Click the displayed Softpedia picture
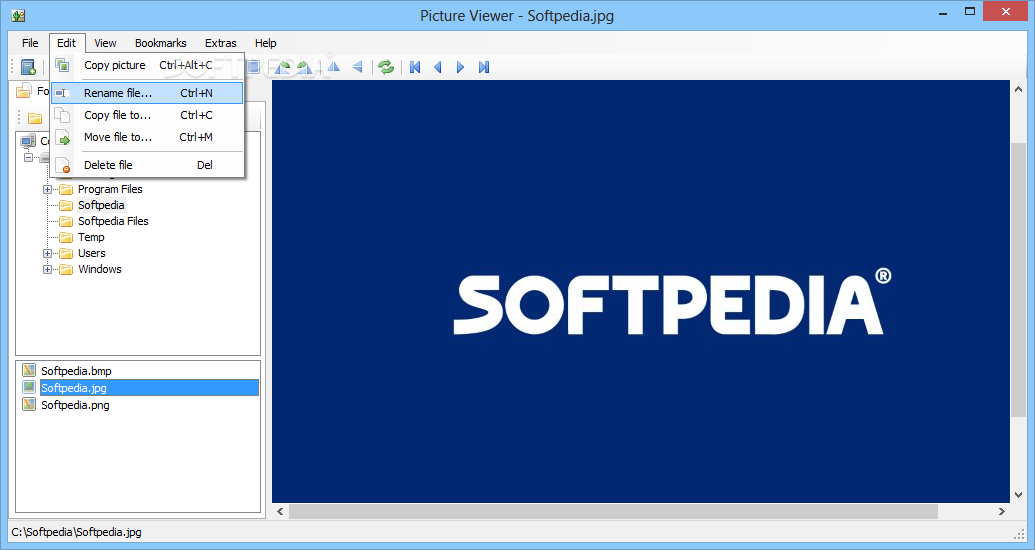Screen dimensions: 1035x550 click(x=641, y=292)
